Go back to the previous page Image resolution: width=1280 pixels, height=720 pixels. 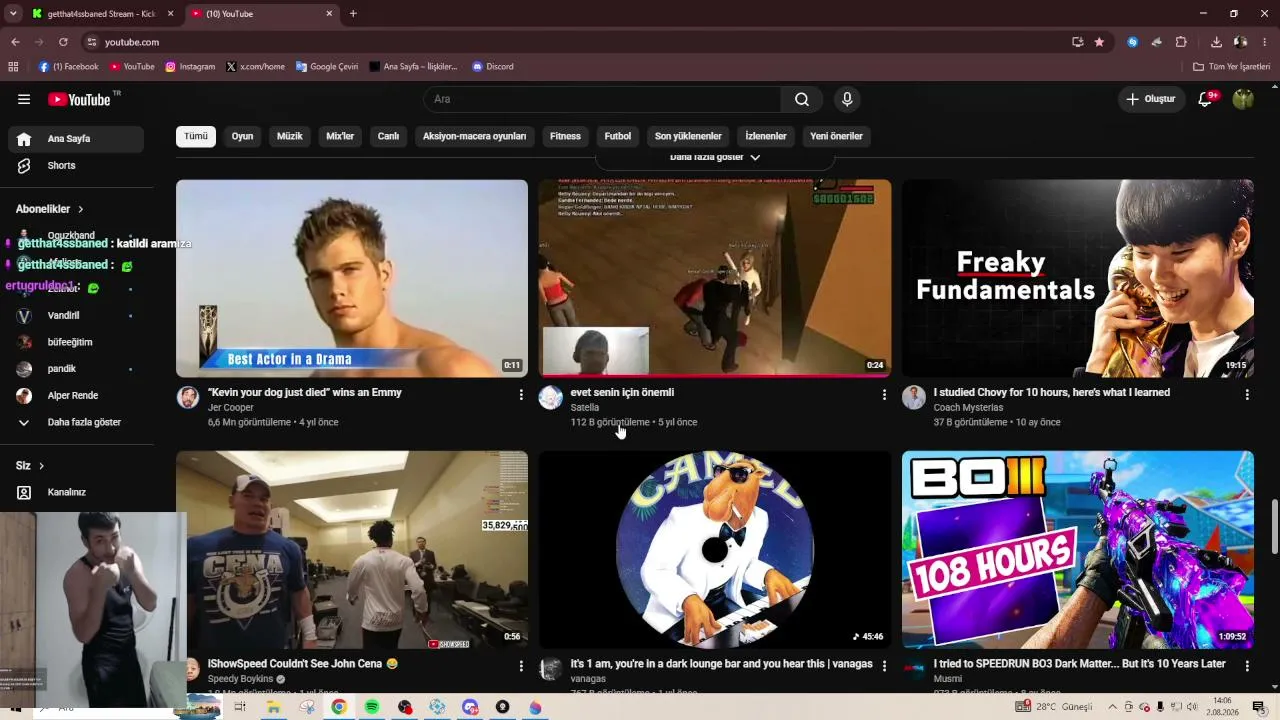(x=15, y=42)
